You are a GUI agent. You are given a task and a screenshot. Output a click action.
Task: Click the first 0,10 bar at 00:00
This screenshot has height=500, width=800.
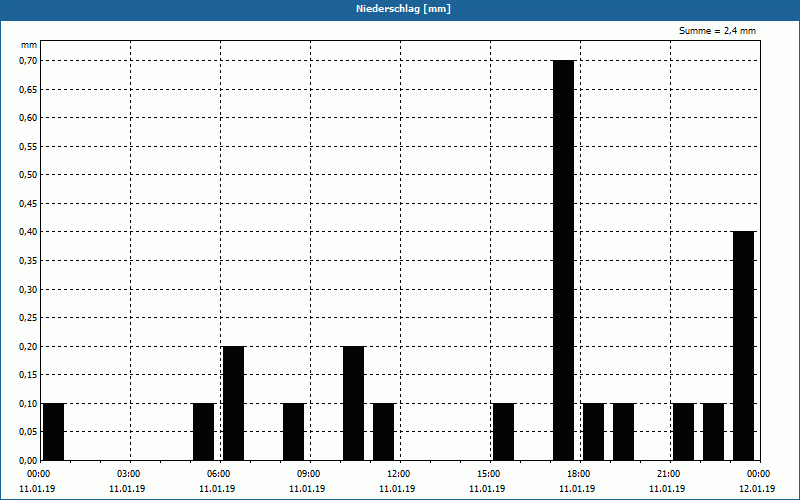54,432
